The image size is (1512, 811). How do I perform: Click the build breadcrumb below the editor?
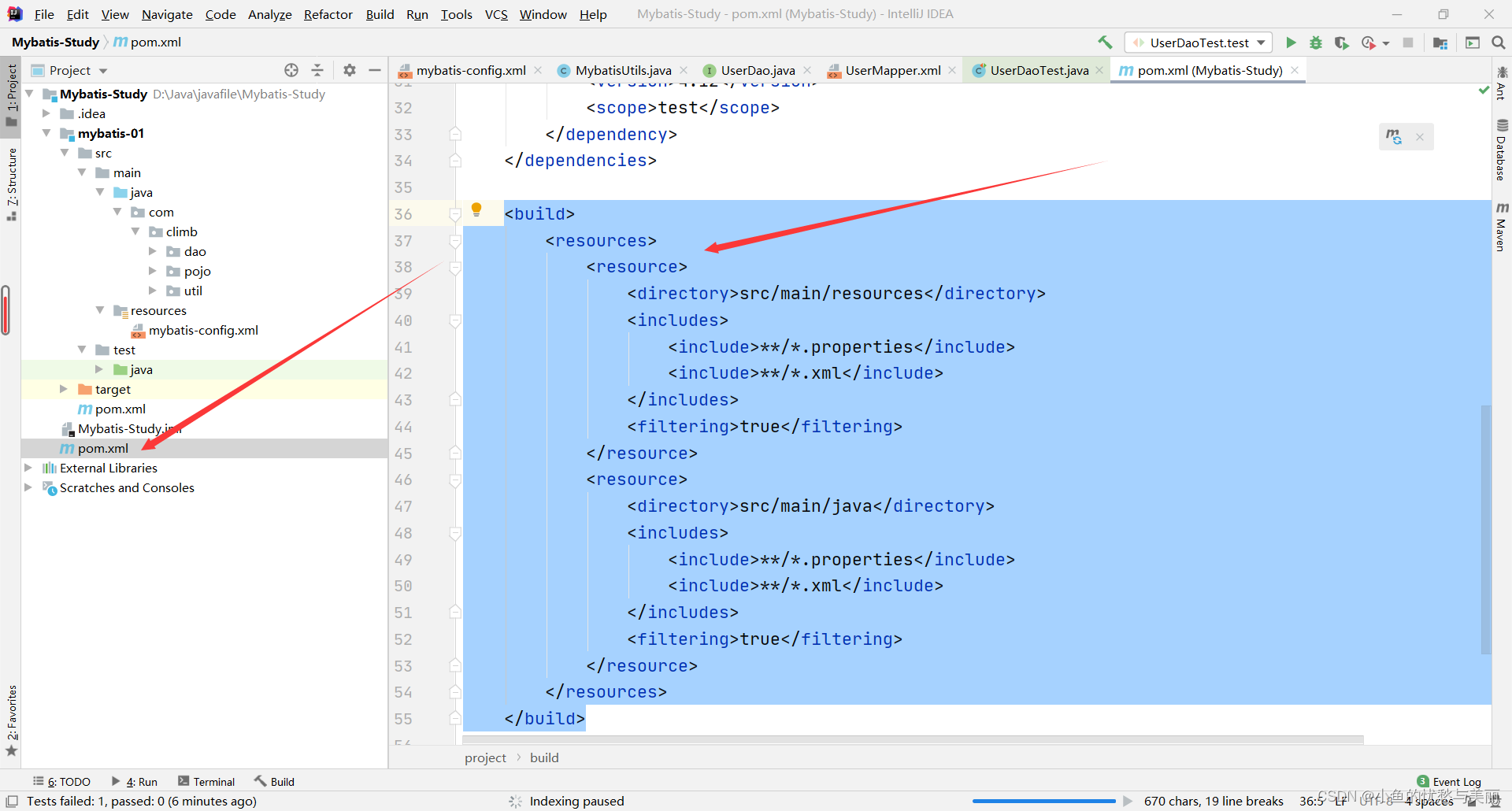click(x=544, y=757)
